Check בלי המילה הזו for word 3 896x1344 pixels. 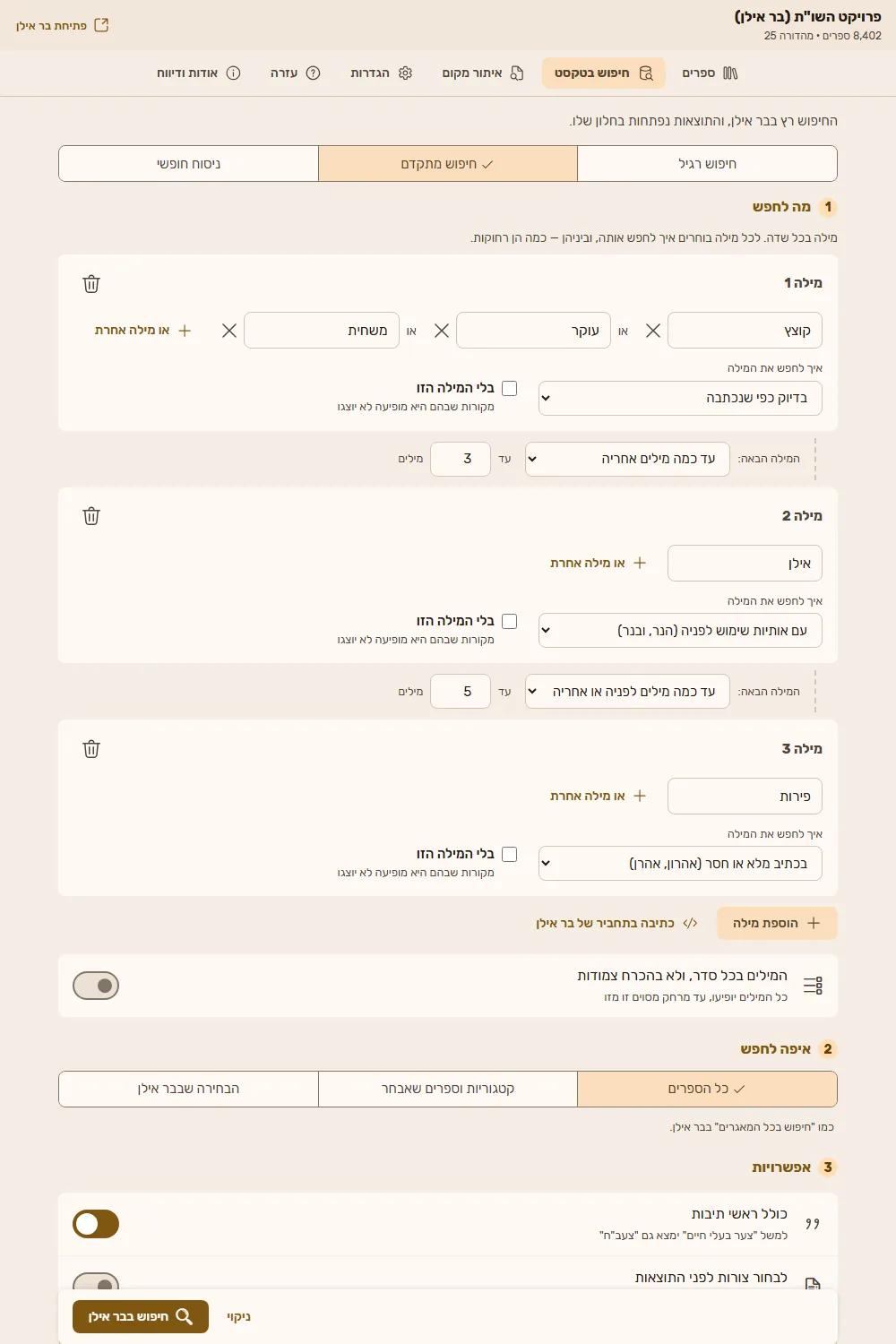(510, 854)
